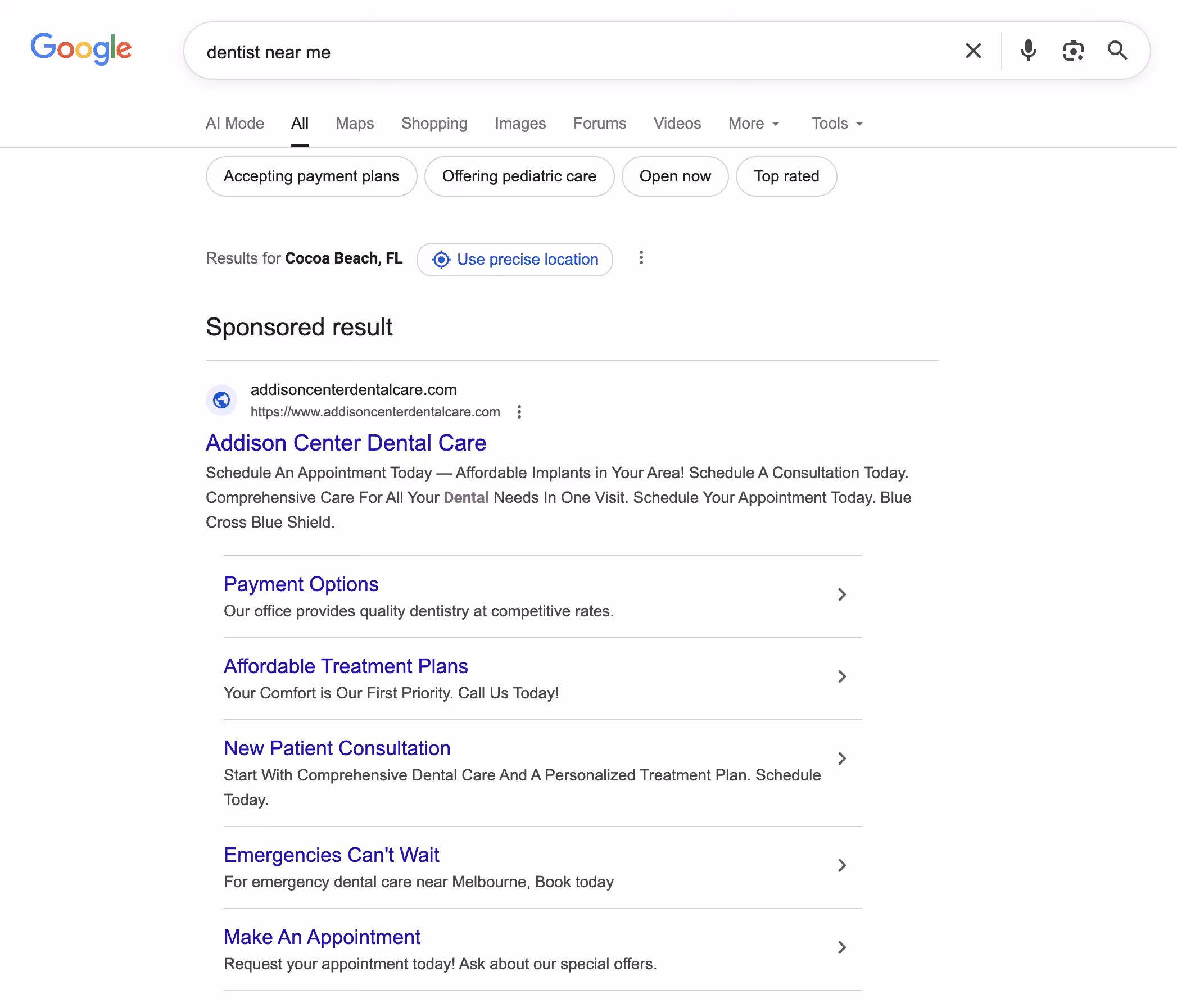Start voice search with the microphone icon
Screen dimensions: 1177x1008
click(1028, 51)
